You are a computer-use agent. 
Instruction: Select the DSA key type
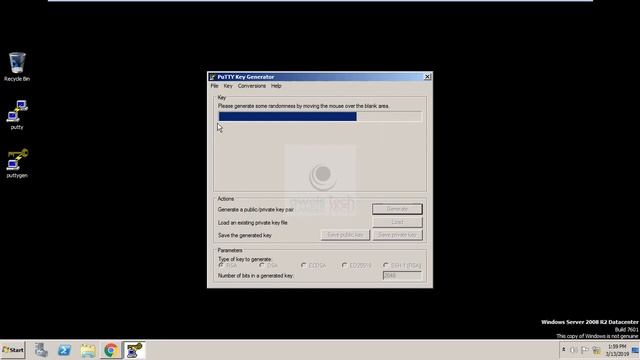269,265
